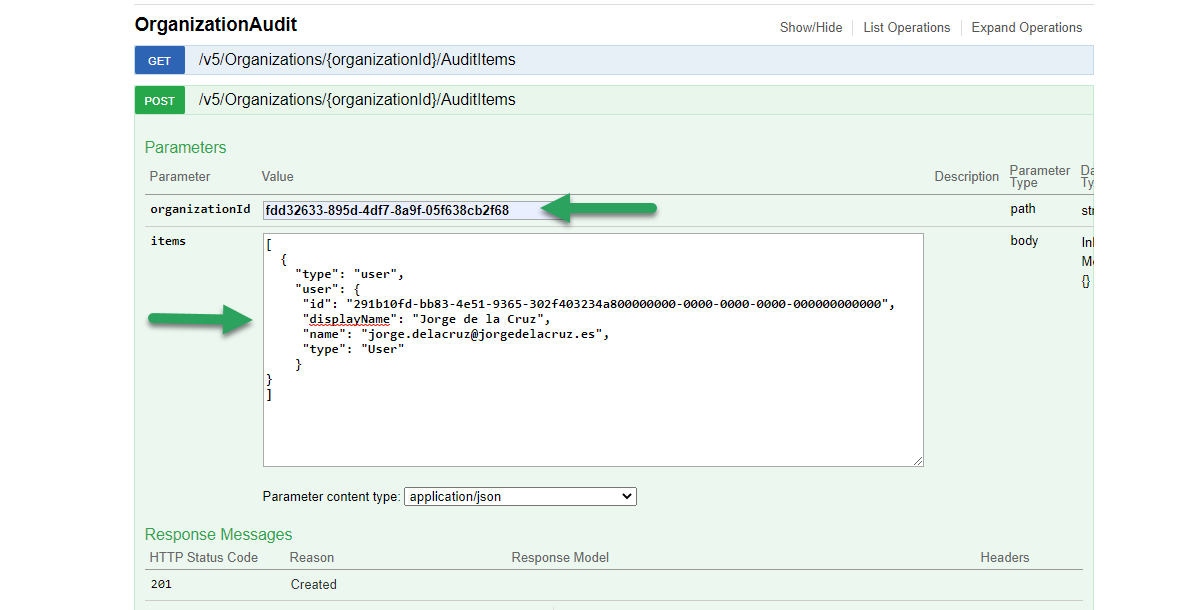Image resolution: width=1197 pixels, height=610 pixels.
Task: Click Expand Operations link
Action: 1027,27
